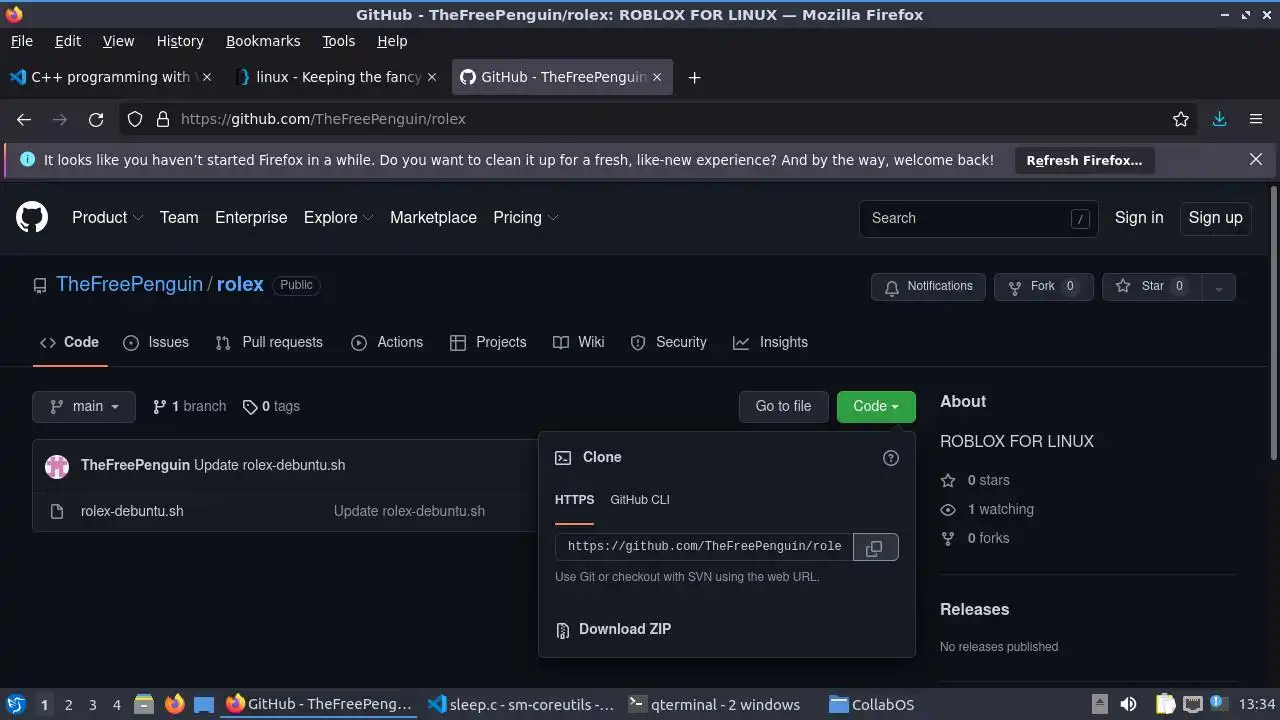The image size is (1280, 720).
Task: Open the Actions tab
Action: point(387,342)
